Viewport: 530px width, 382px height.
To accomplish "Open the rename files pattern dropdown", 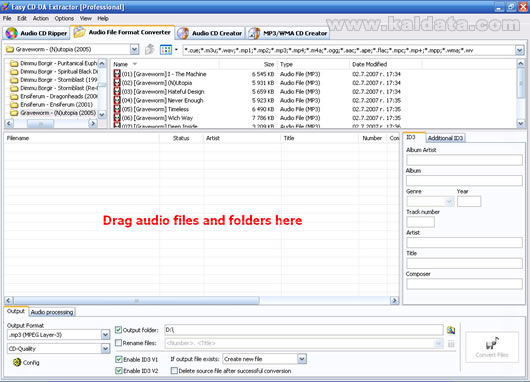I will [x=438, y=344].
